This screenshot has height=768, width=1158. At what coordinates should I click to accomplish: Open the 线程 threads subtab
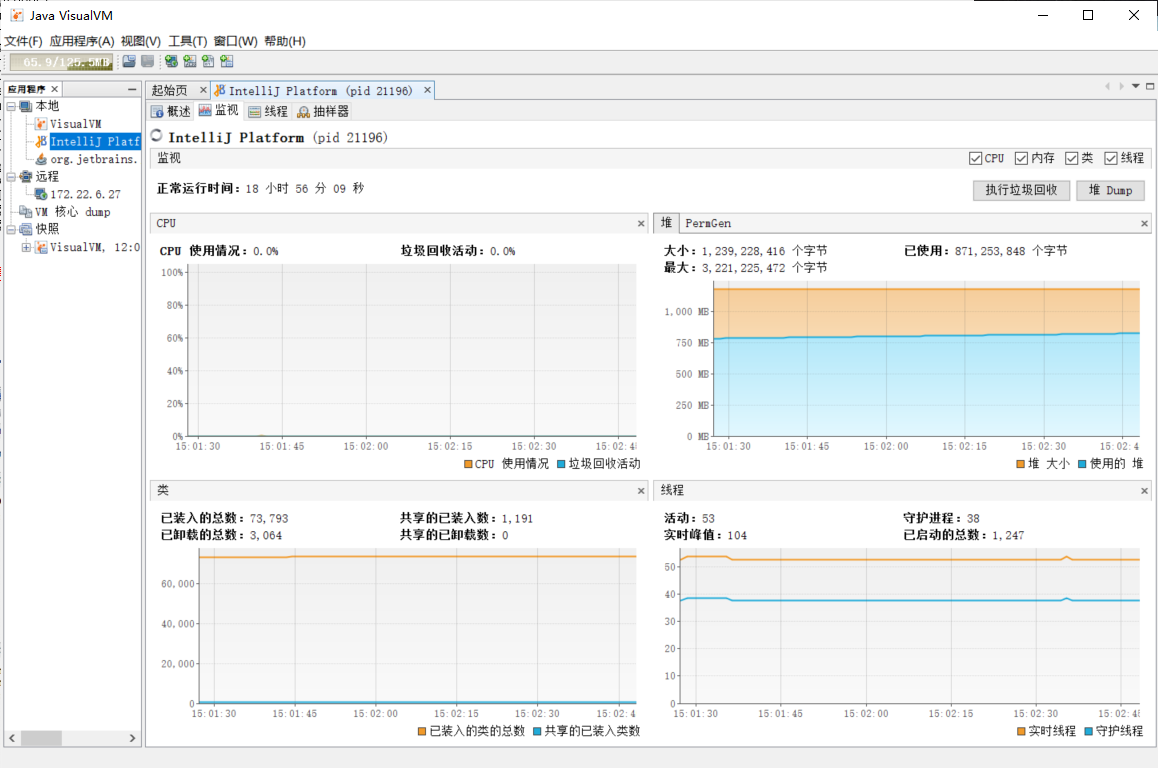click(267, 112)
